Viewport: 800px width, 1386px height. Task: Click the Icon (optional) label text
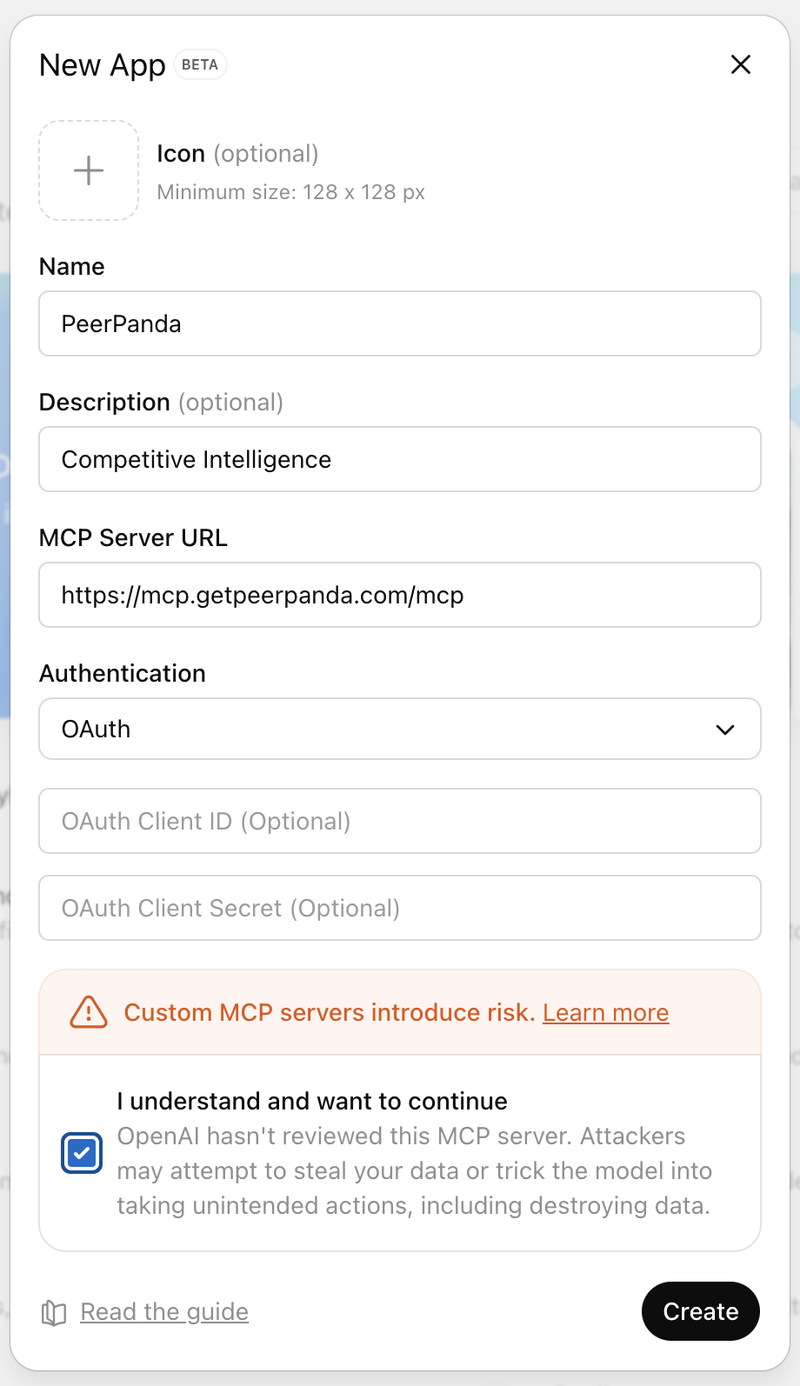click(x=181, y=153)
